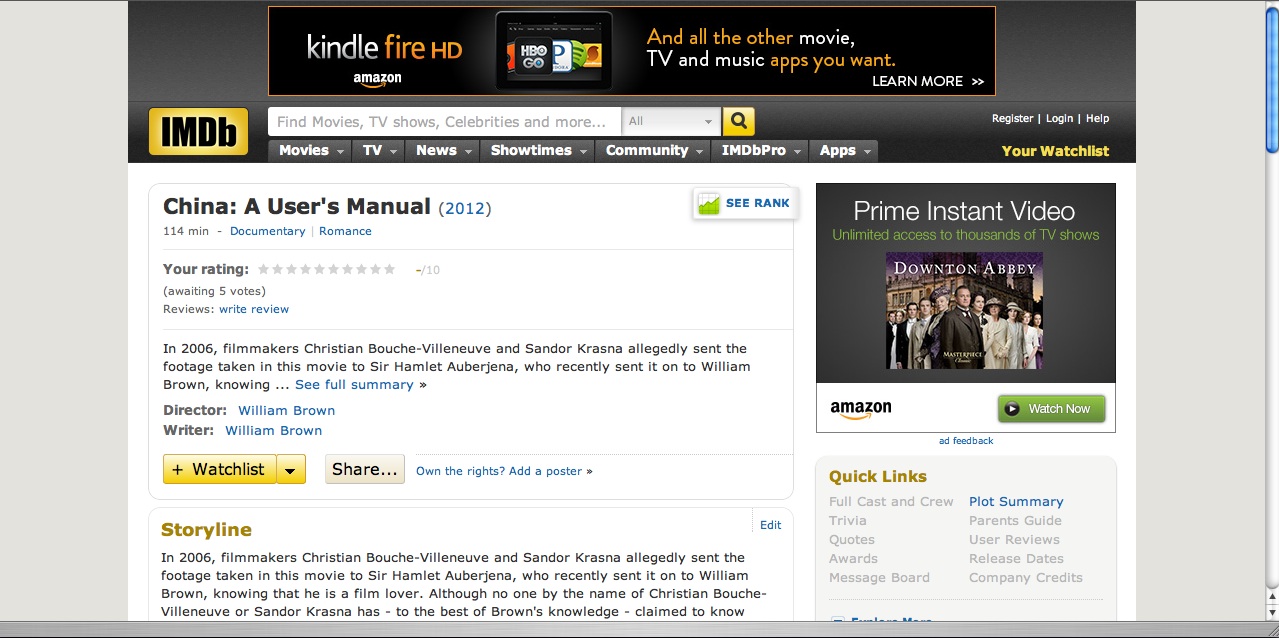This screenshot has width=1279, height=638.
Task: Open the Downton Abbey poster thumbnail
Action: click(x=964, y=311)
